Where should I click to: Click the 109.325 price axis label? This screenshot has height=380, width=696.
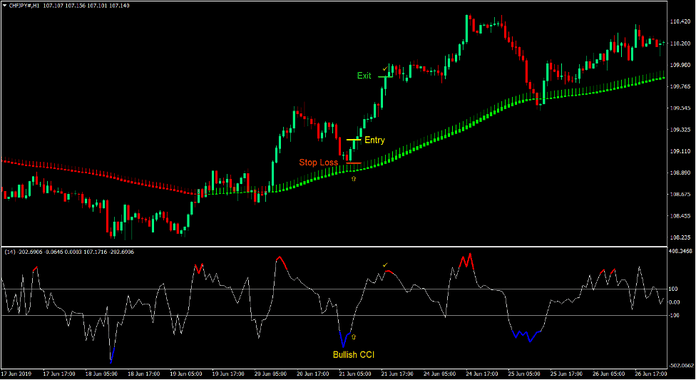coord(680,130)
